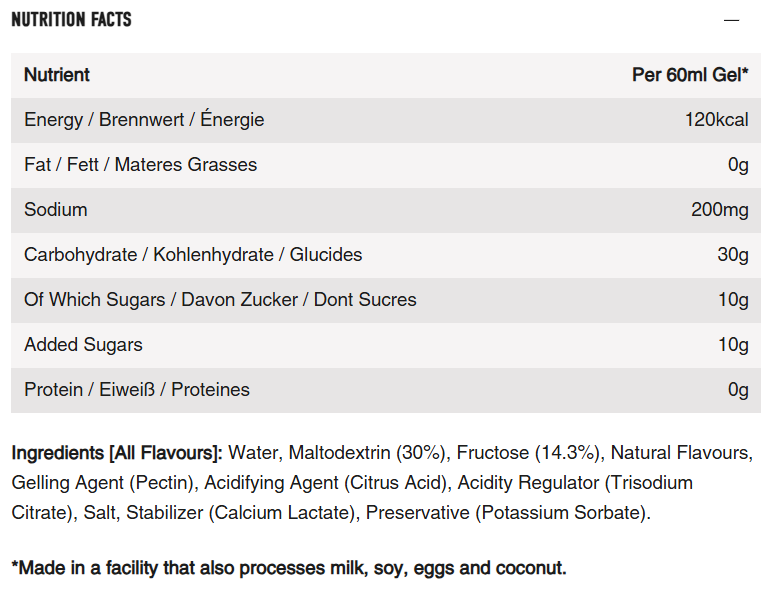The height and width of the screenshot is (596, 776).
Task: Click the Ingredients [All Flavours] bold label
Action: pos(117,453)
